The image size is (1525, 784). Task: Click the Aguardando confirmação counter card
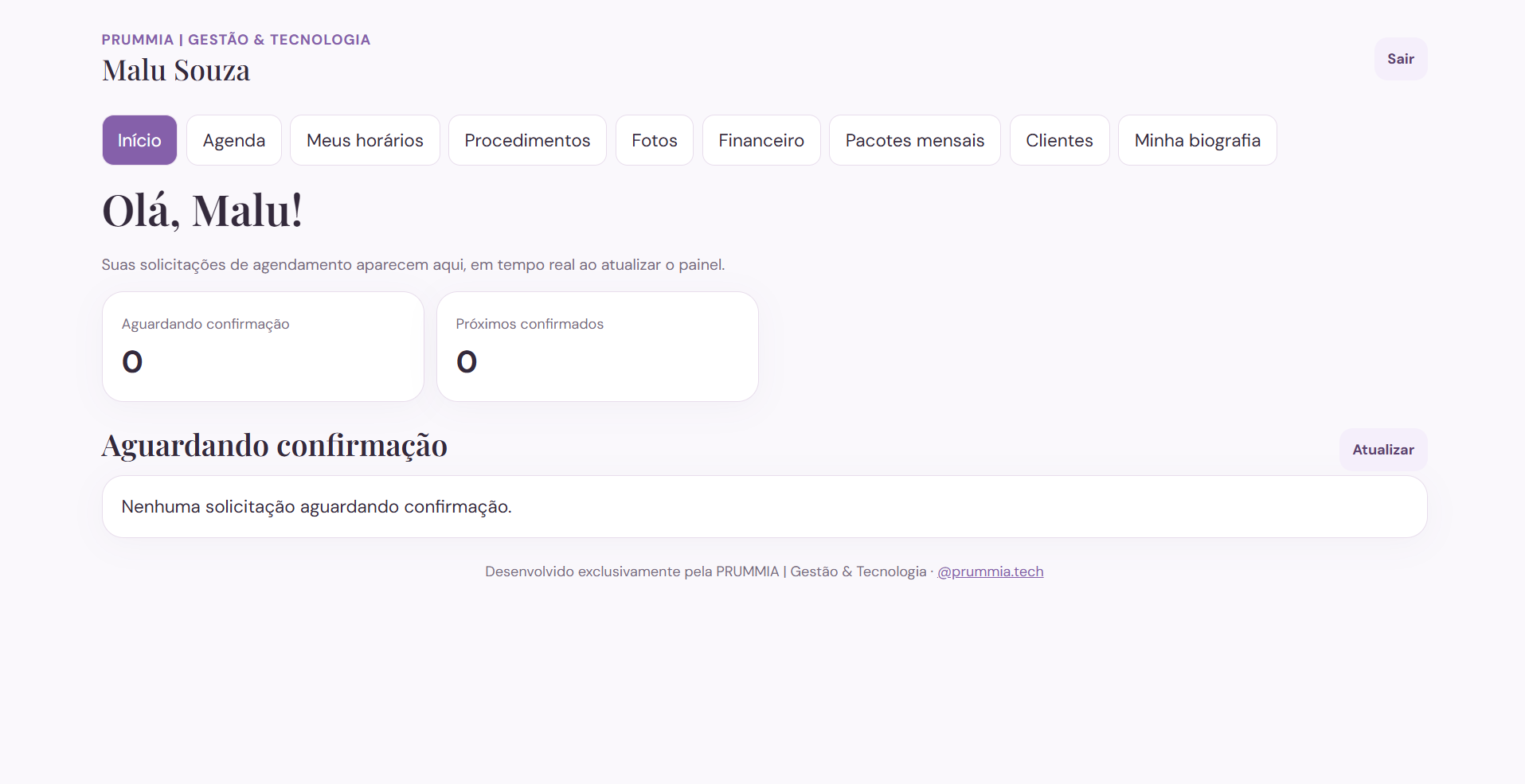point(263,346)
